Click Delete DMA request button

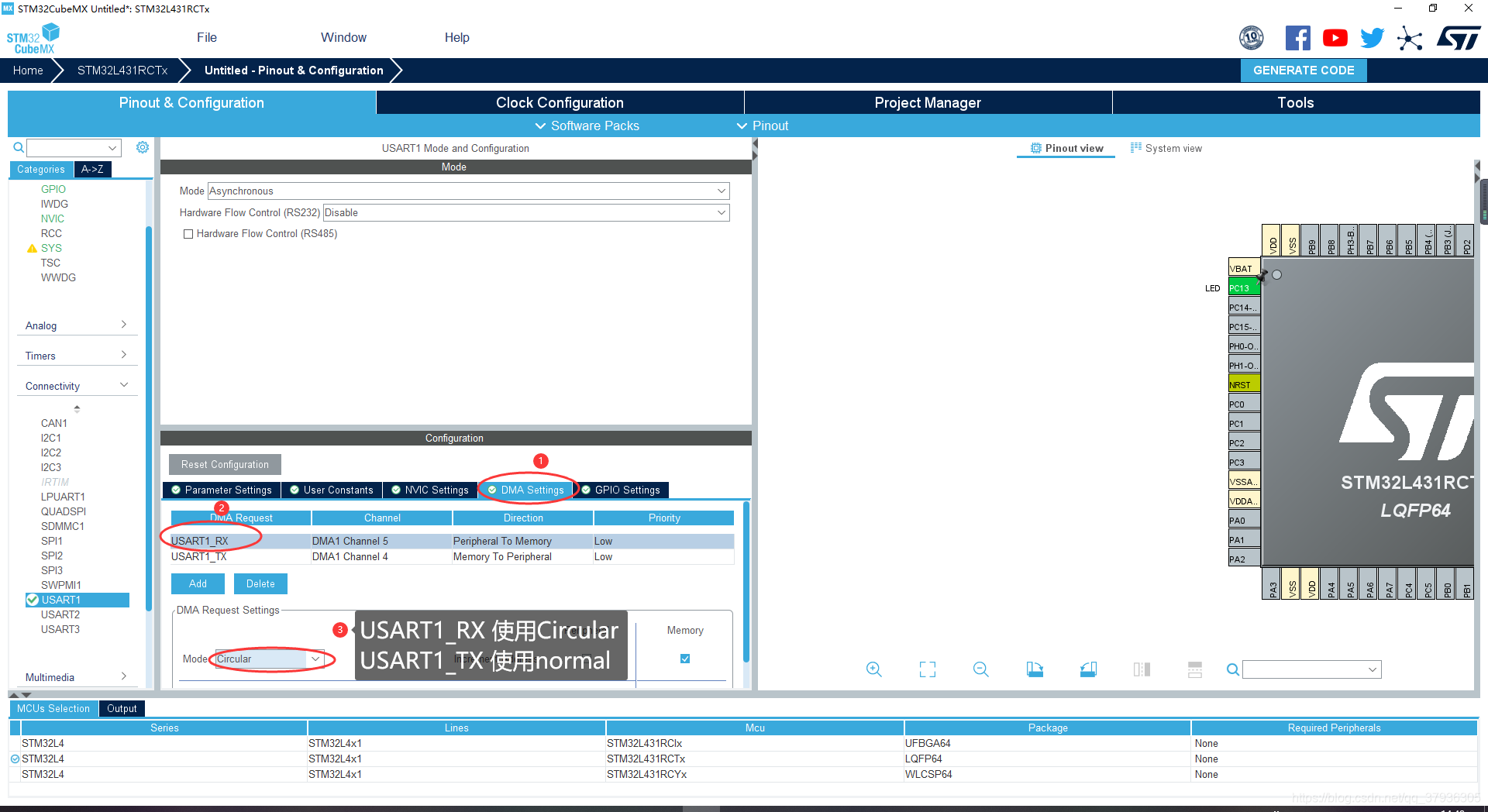[260, 583]
